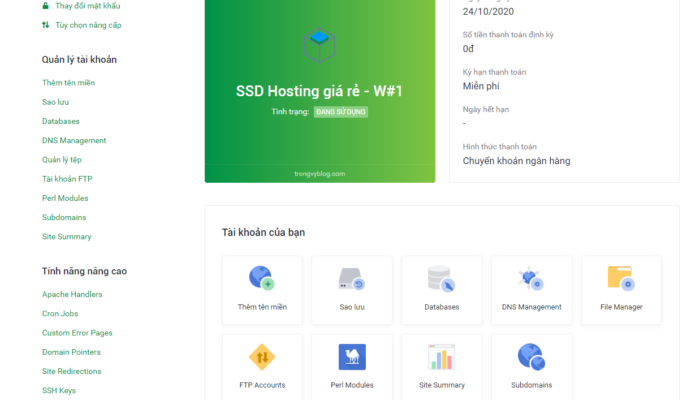Click the Tài khoản của bạn heading
The height and width of the screenshot is (400, 691).
point(263,232)
